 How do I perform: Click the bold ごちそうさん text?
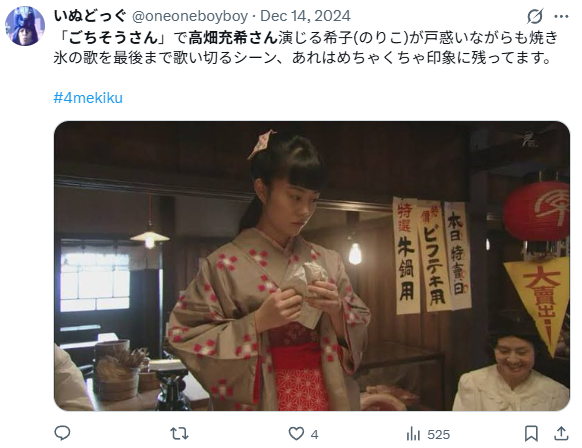pyautogui.click(x=113, y=37)
